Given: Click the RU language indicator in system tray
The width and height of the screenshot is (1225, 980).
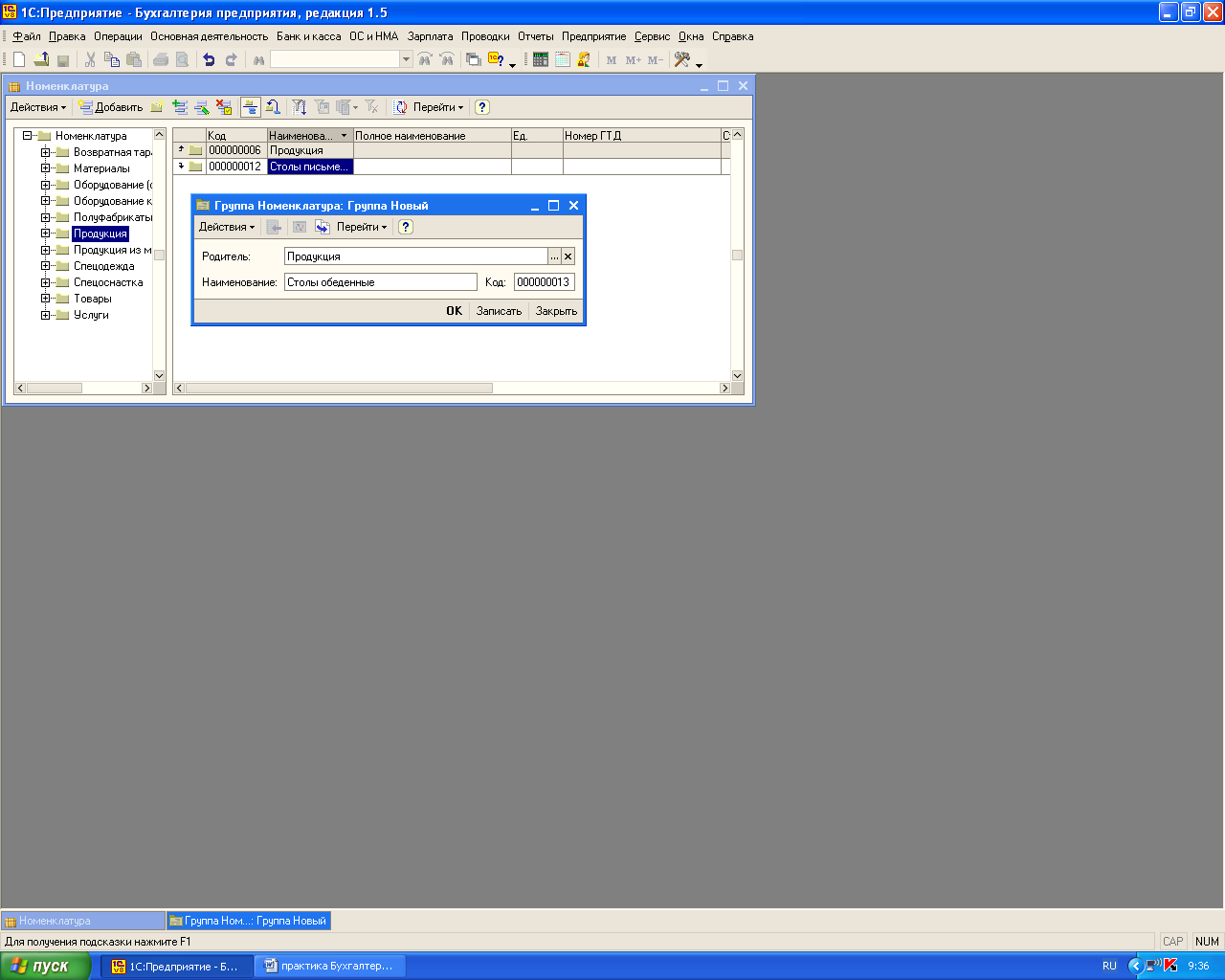Looking at the screenshot, I should 1109,966.
